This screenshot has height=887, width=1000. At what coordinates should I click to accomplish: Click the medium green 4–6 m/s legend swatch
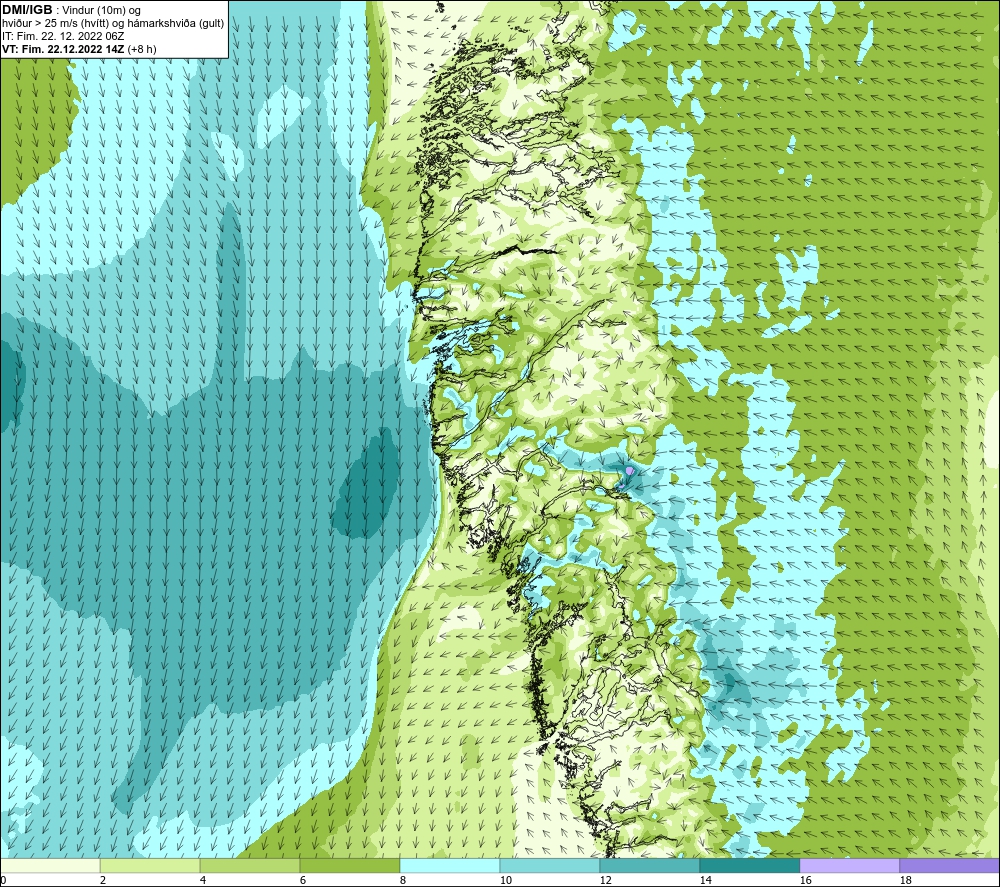250,865
